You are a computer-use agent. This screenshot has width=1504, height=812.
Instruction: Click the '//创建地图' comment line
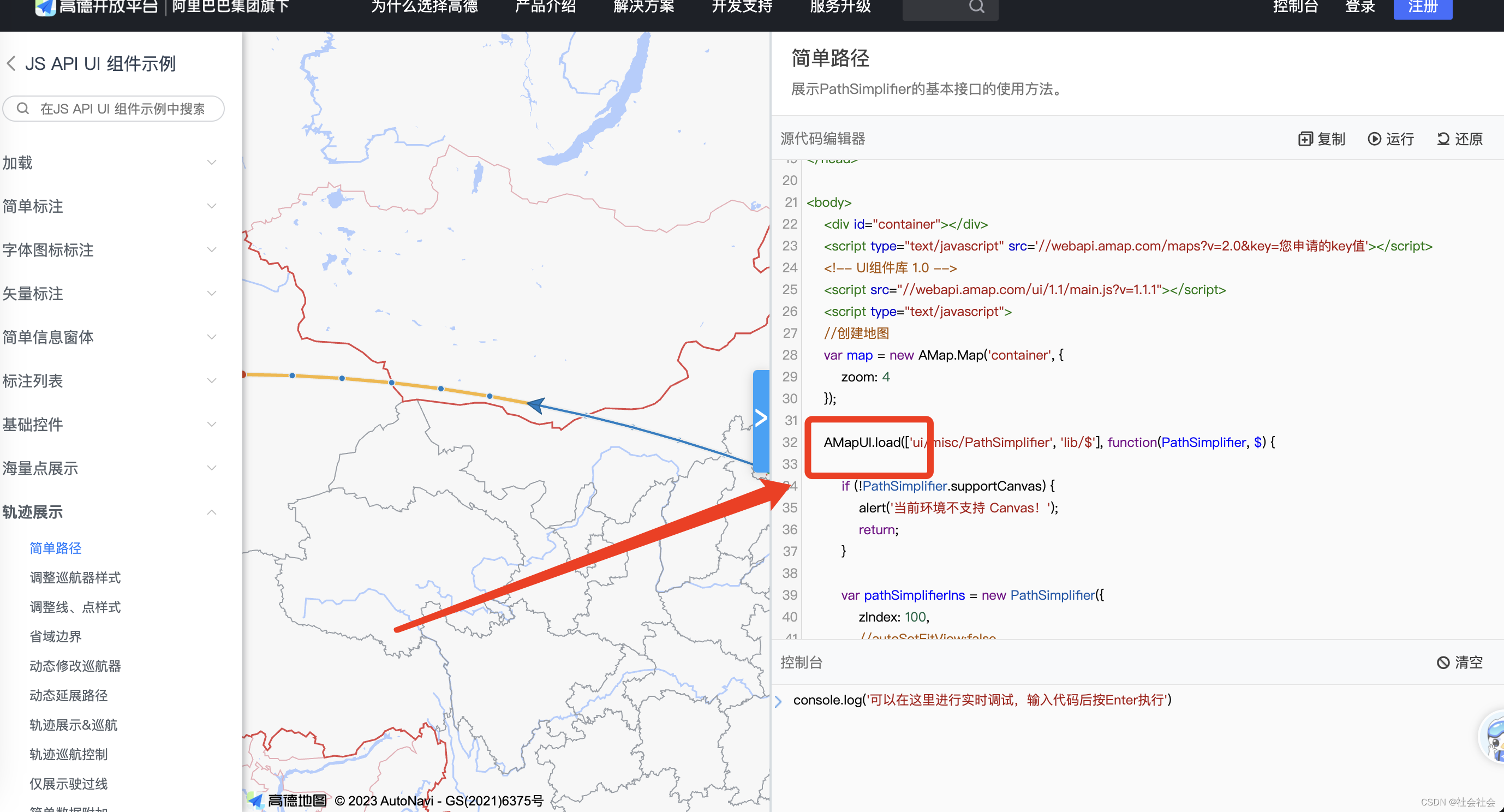[x=857, y=333]
